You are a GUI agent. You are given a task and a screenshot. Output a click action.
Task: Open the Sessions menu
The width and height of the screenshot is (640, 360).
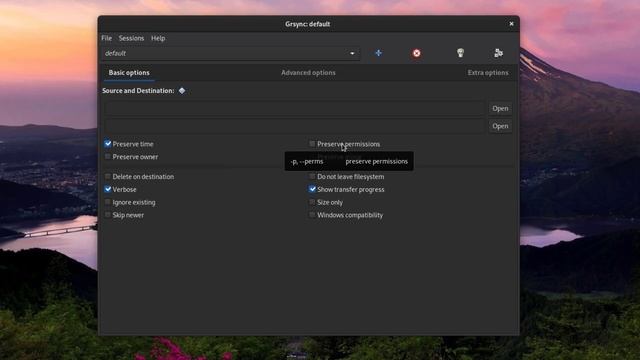(131, 38)
